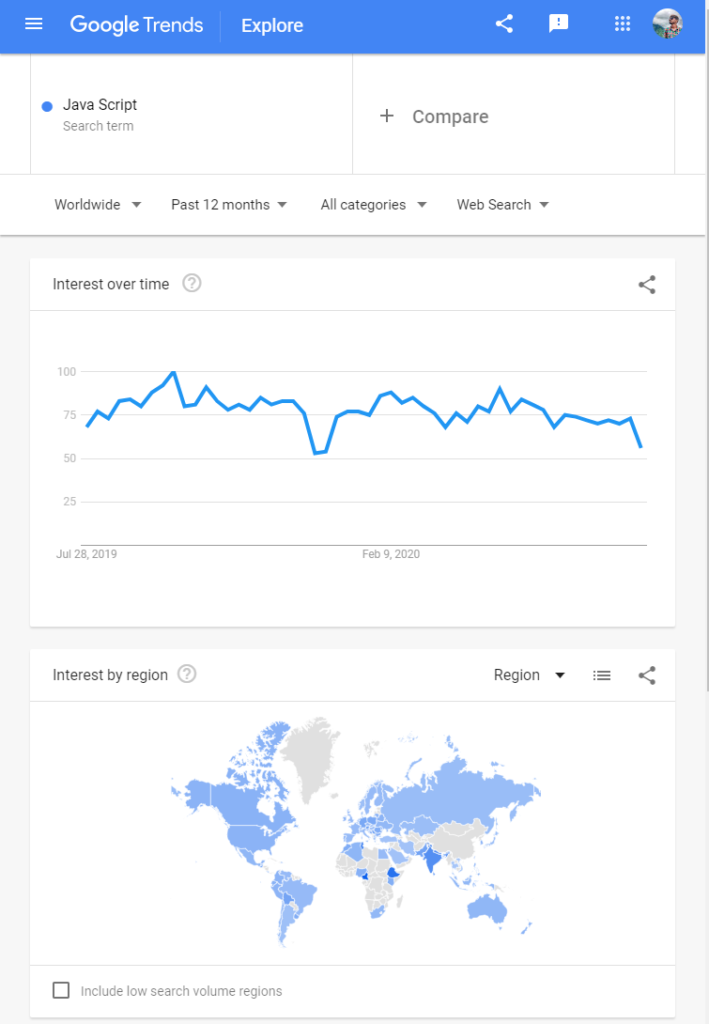
Task: Expand the All categories dropdown
Action: [x=373, y=205]
